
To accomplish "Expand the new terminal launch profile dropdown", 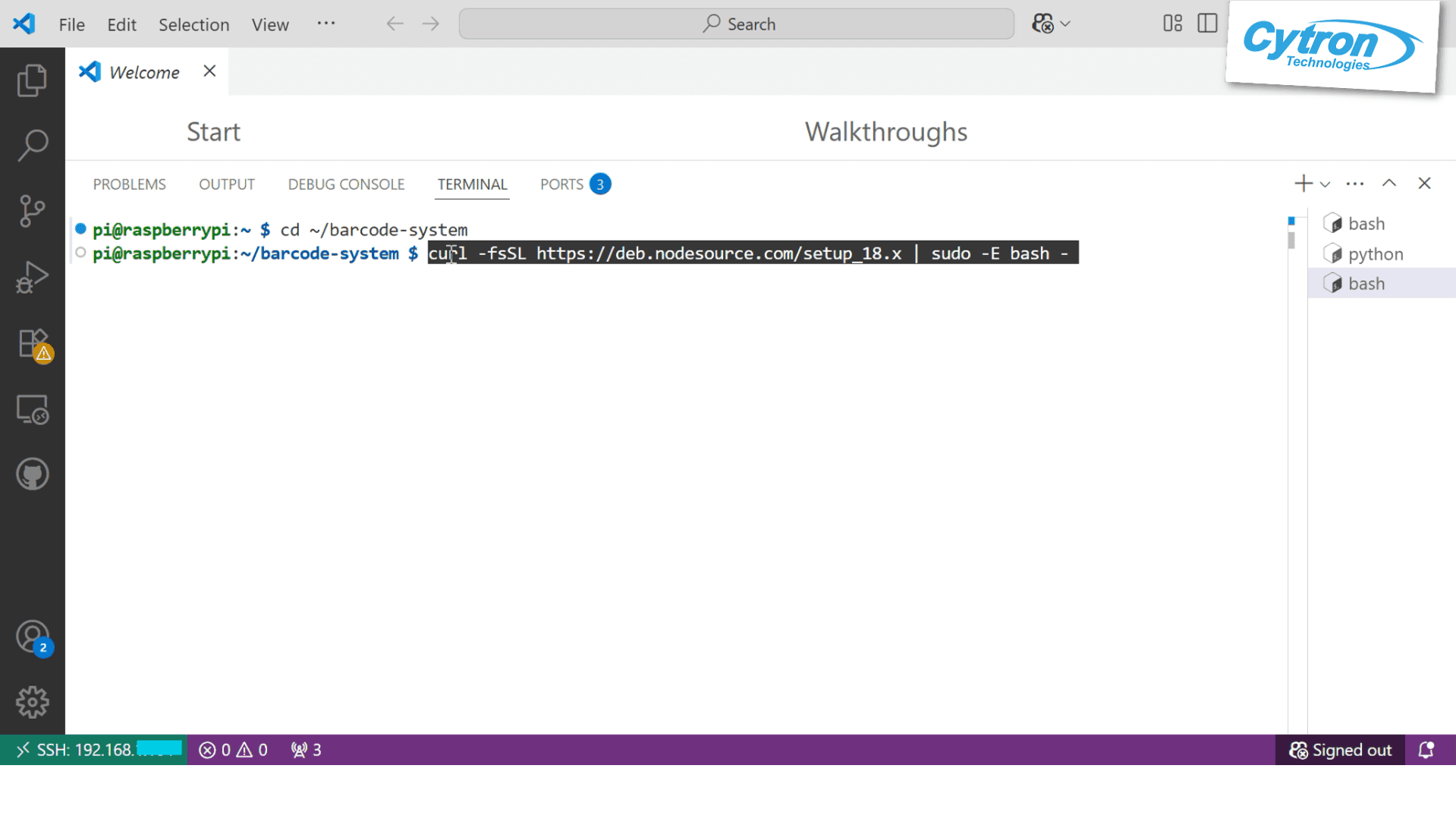I will (1325, 184).
